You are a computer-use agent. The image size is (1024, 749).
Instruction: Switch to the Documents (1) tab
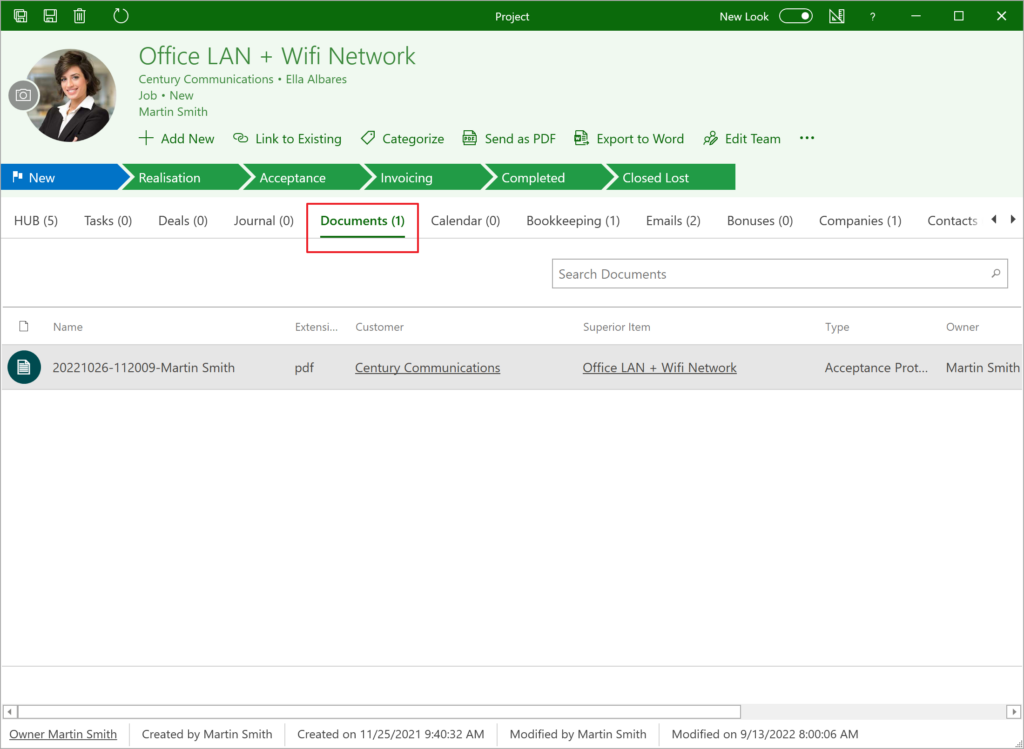pos(362,221)
